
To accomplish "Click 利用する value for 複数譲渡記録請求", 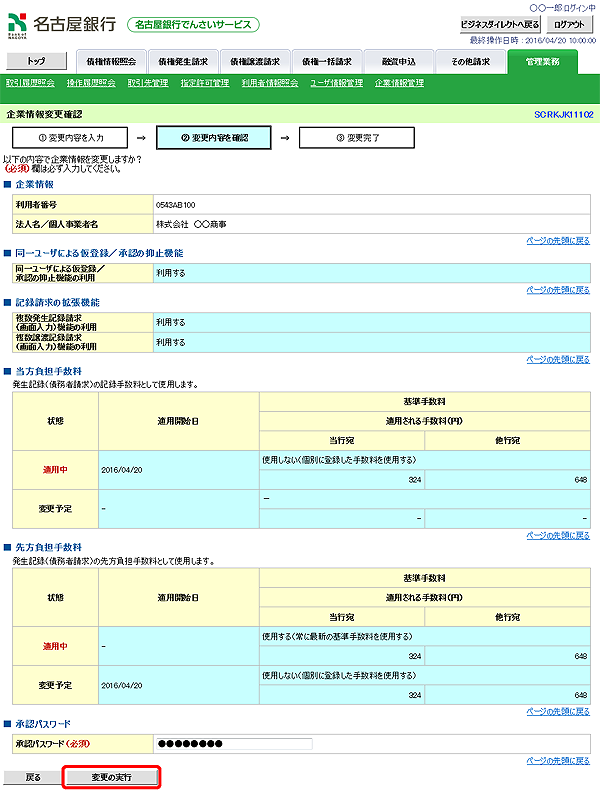I will click(x=171, y=342).
